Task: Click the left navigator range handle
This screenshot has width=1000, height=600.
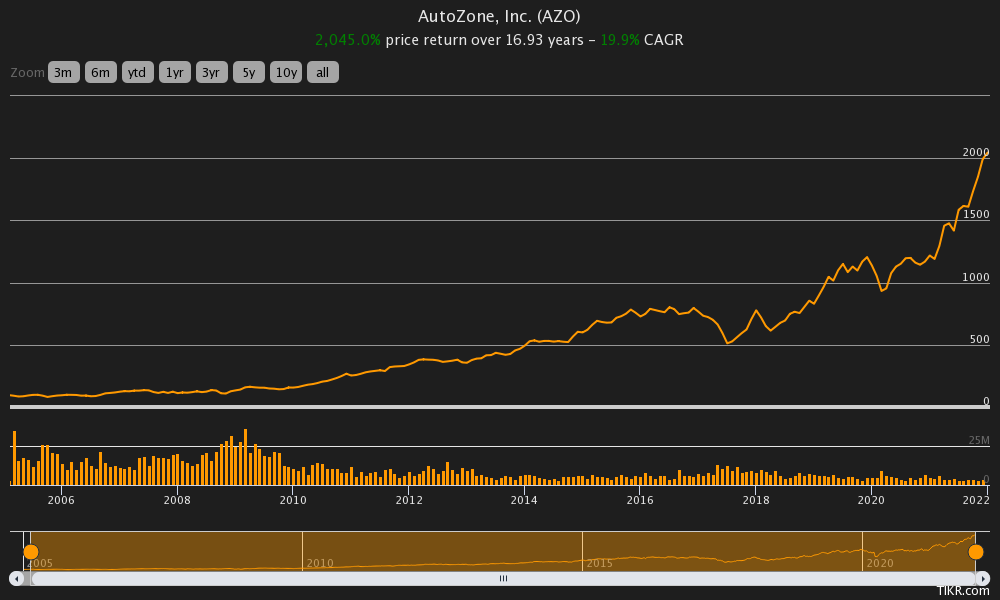Action: click(x=31, y=552)
